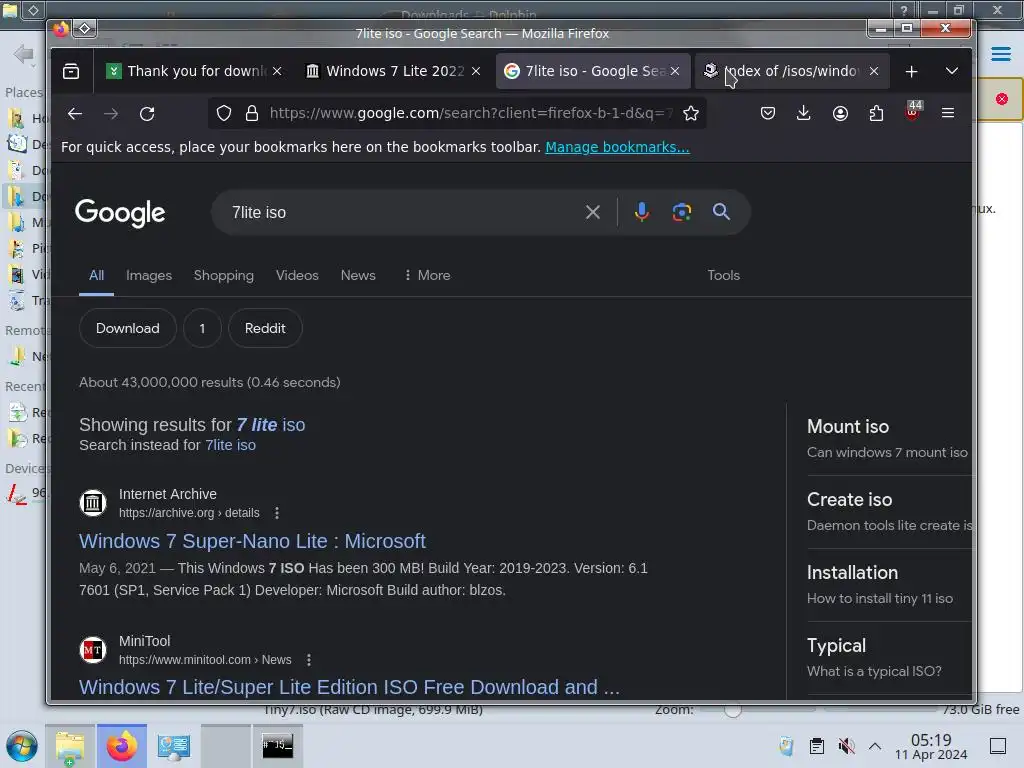Close the Index of /isos tab
Image resolution: width=1024 pixels, height=768 pixels.
[874, 71]
